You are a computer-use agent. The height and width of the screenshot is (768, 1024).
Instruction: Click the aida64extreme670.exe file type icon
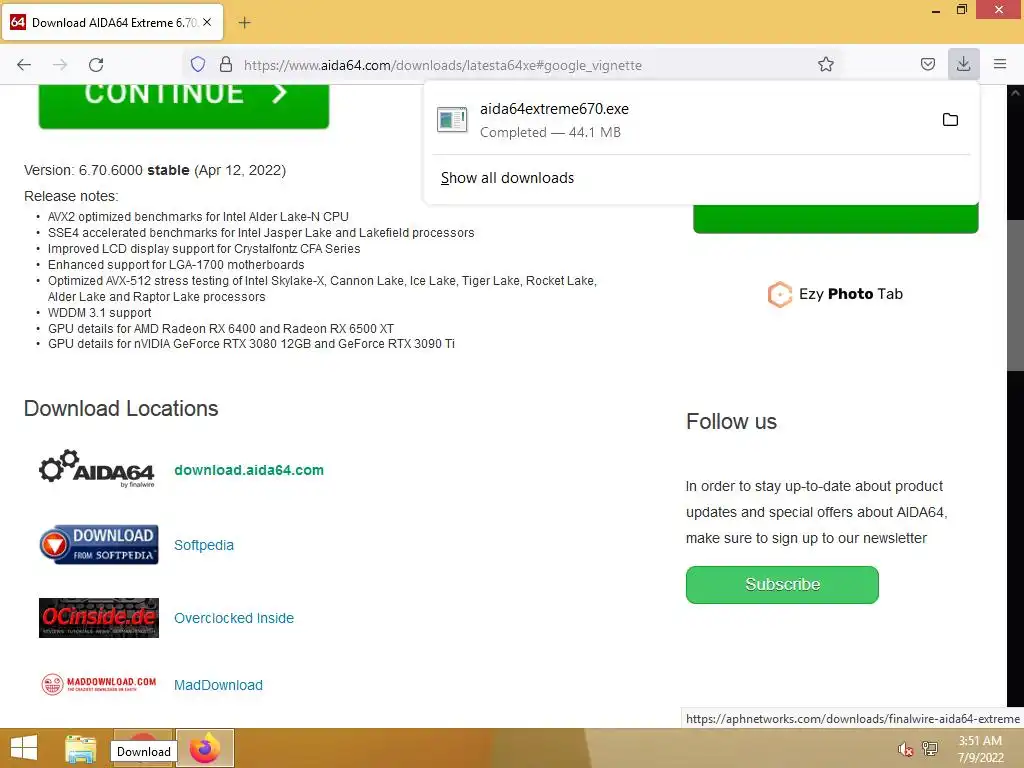(x=452, y=120)
